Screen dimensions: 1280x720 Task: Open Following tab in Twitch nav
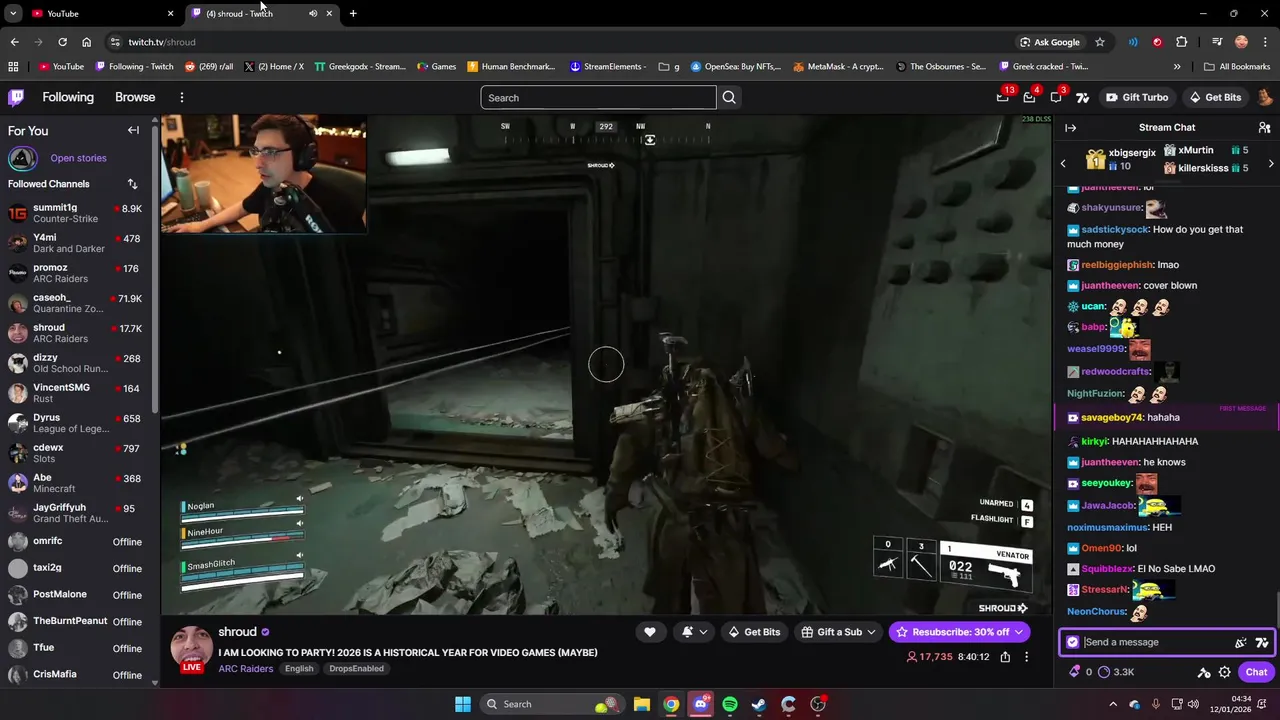click(x=68, y=97)
